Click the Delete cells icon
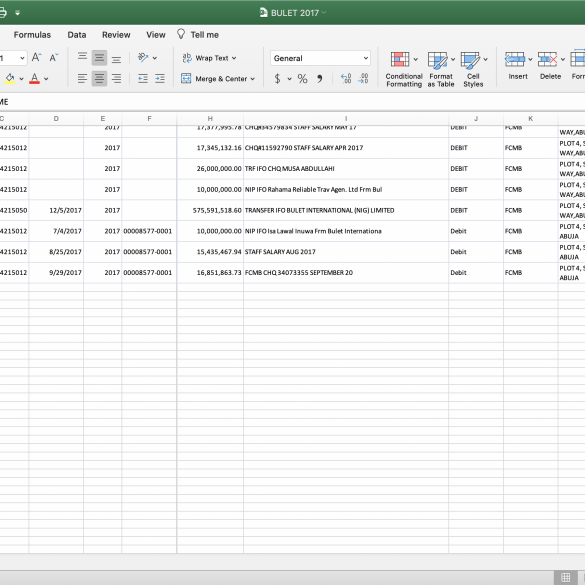The height and width of the screenshot is (585, 585). pyautogui.click(x=547, y=59)
